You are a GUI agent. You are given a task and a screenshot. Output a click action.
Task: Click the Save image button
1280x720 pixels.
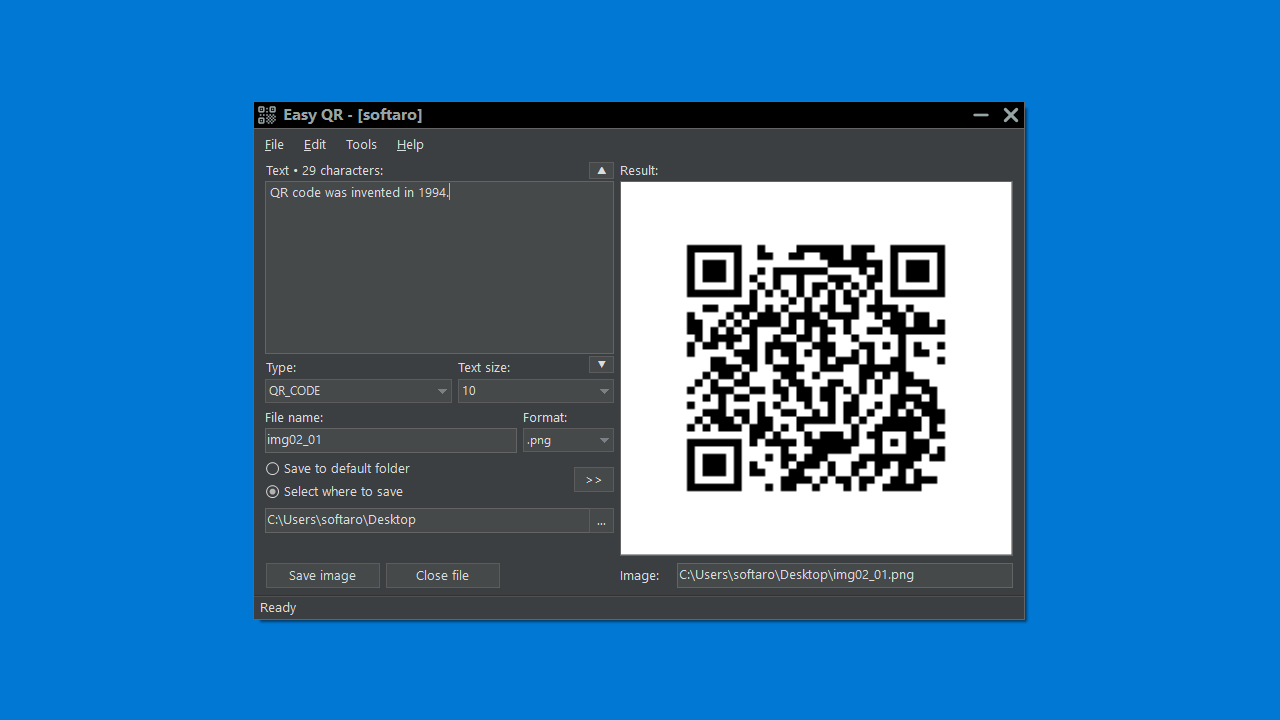[x=323, y=575]
